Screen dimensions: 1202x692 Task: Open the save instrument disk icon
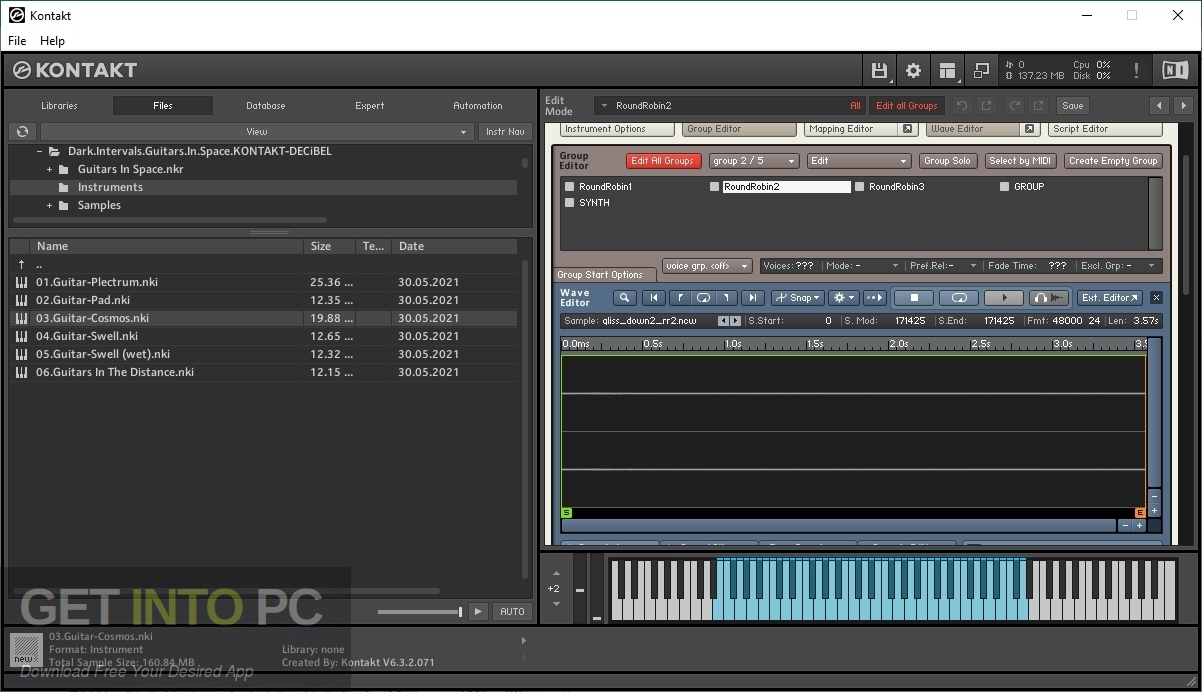click(x=879, y=70)
